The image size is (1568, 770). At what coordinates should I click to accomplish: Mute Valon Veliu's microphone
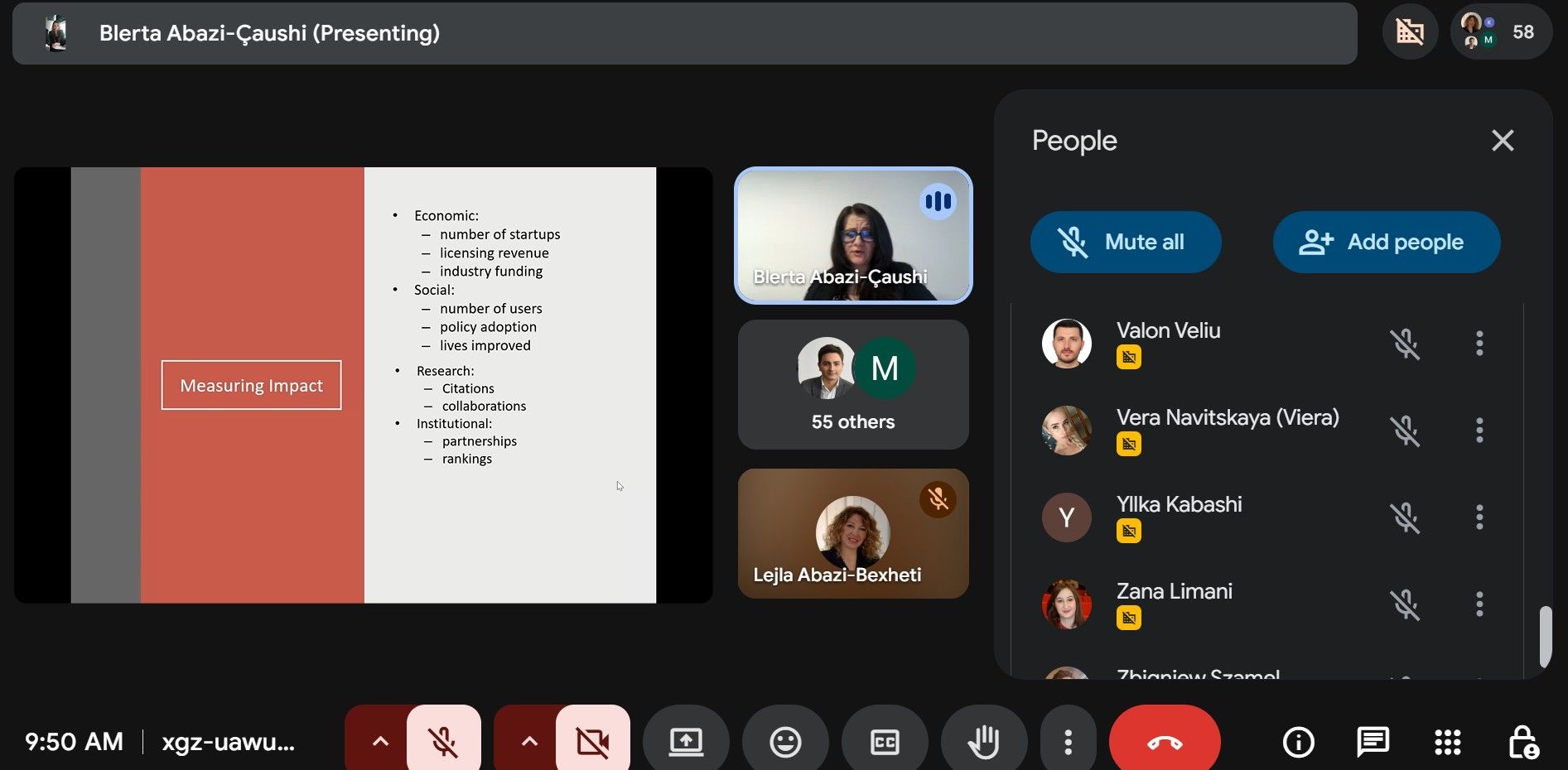coord(1405,344)
